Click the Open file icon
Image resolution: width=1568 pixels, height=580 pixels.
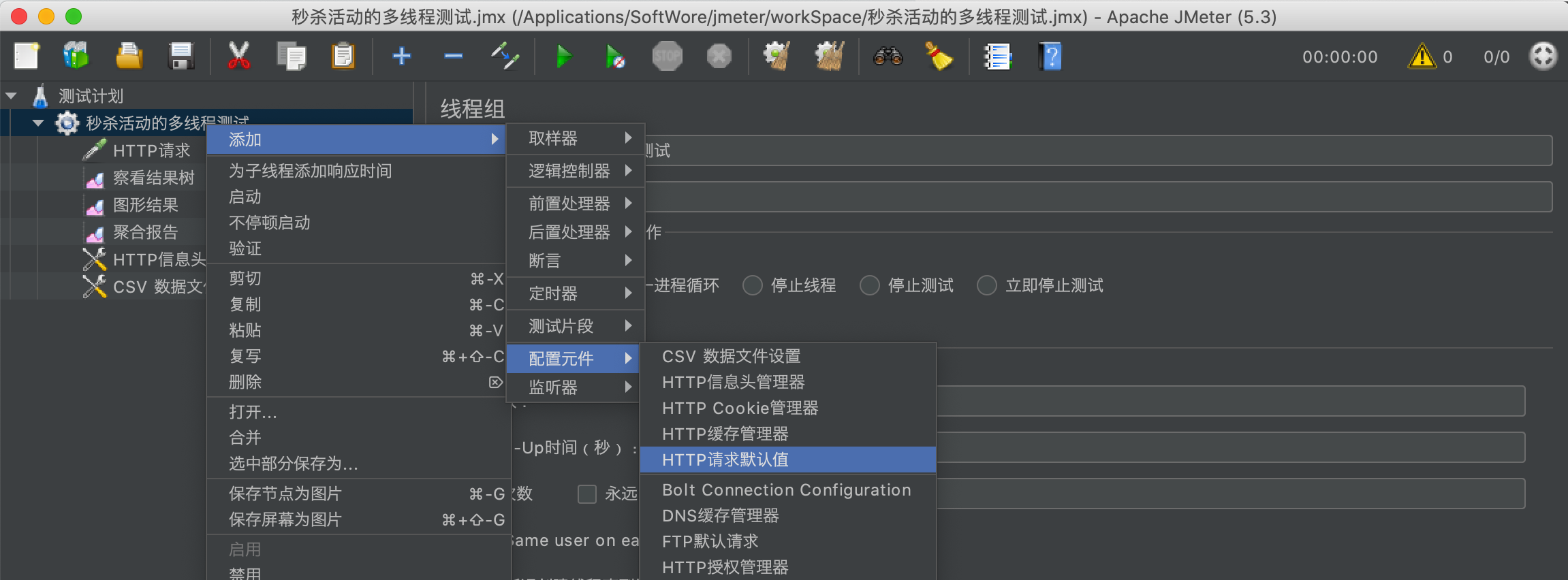[129, 57]
